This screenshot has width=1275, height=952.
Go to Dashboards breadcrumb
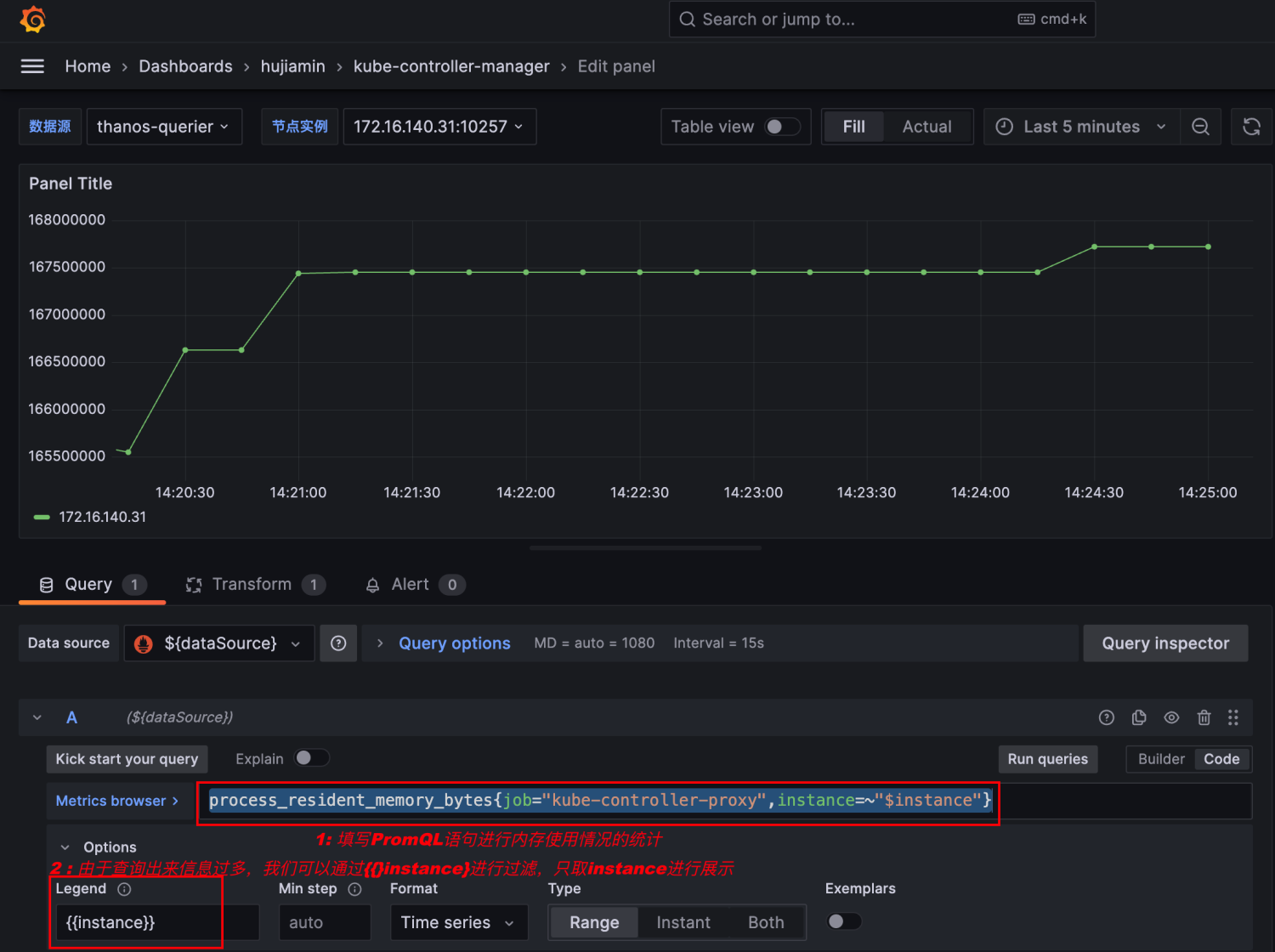(x=185, y=66)
